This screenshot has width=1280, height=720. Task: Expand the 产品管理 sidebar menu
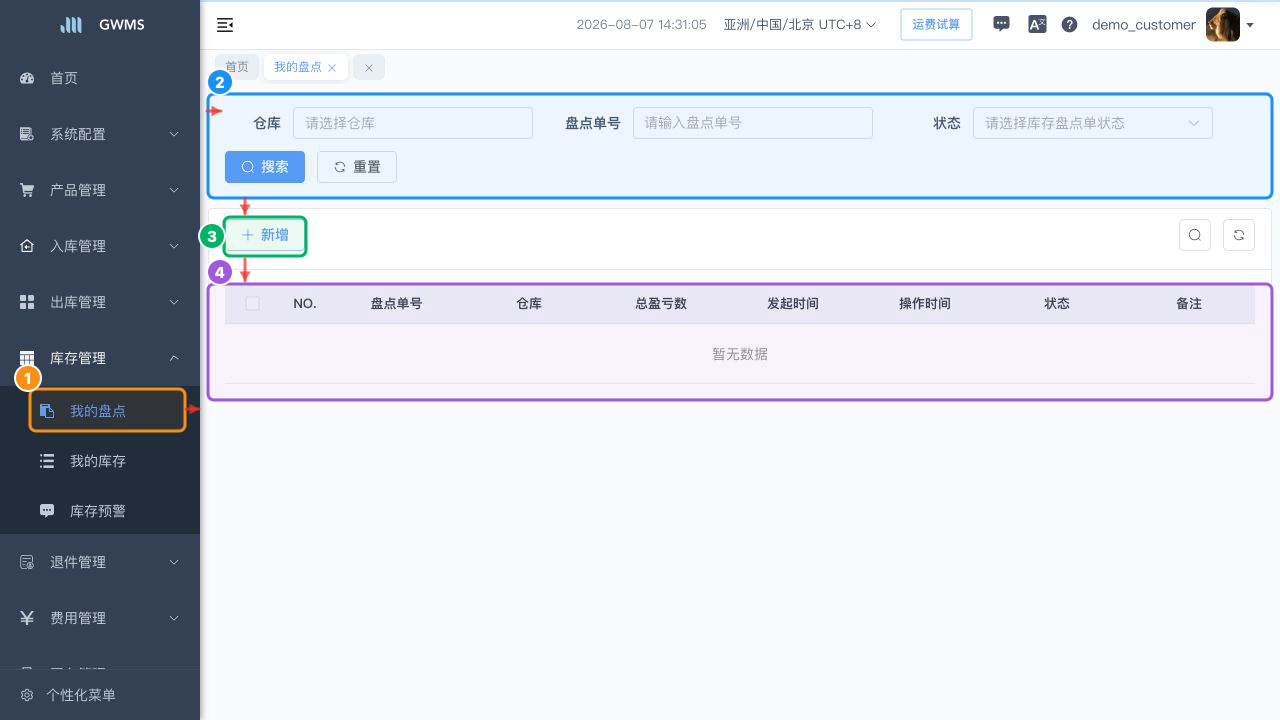coord(100,190)
